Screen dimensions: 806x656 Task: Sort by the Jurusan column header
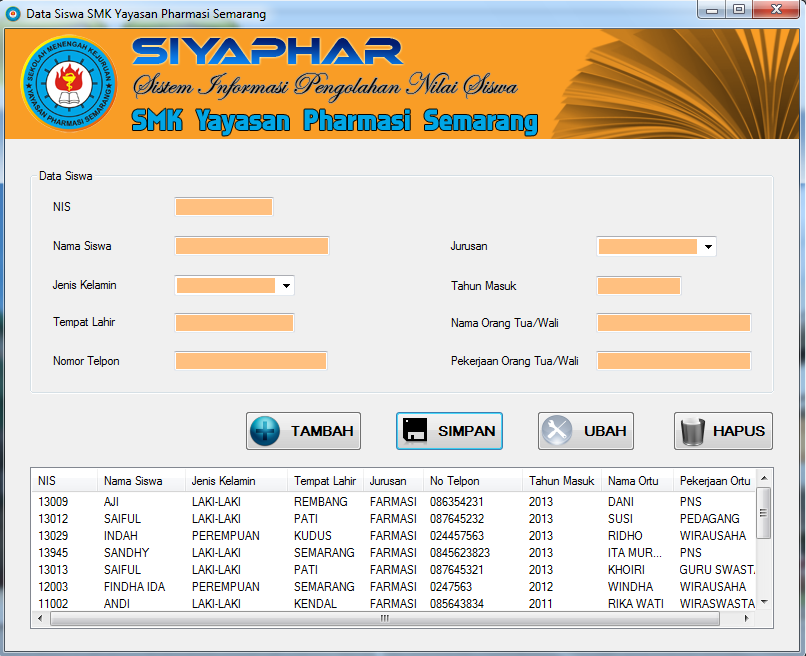click(x=393, y=481)
